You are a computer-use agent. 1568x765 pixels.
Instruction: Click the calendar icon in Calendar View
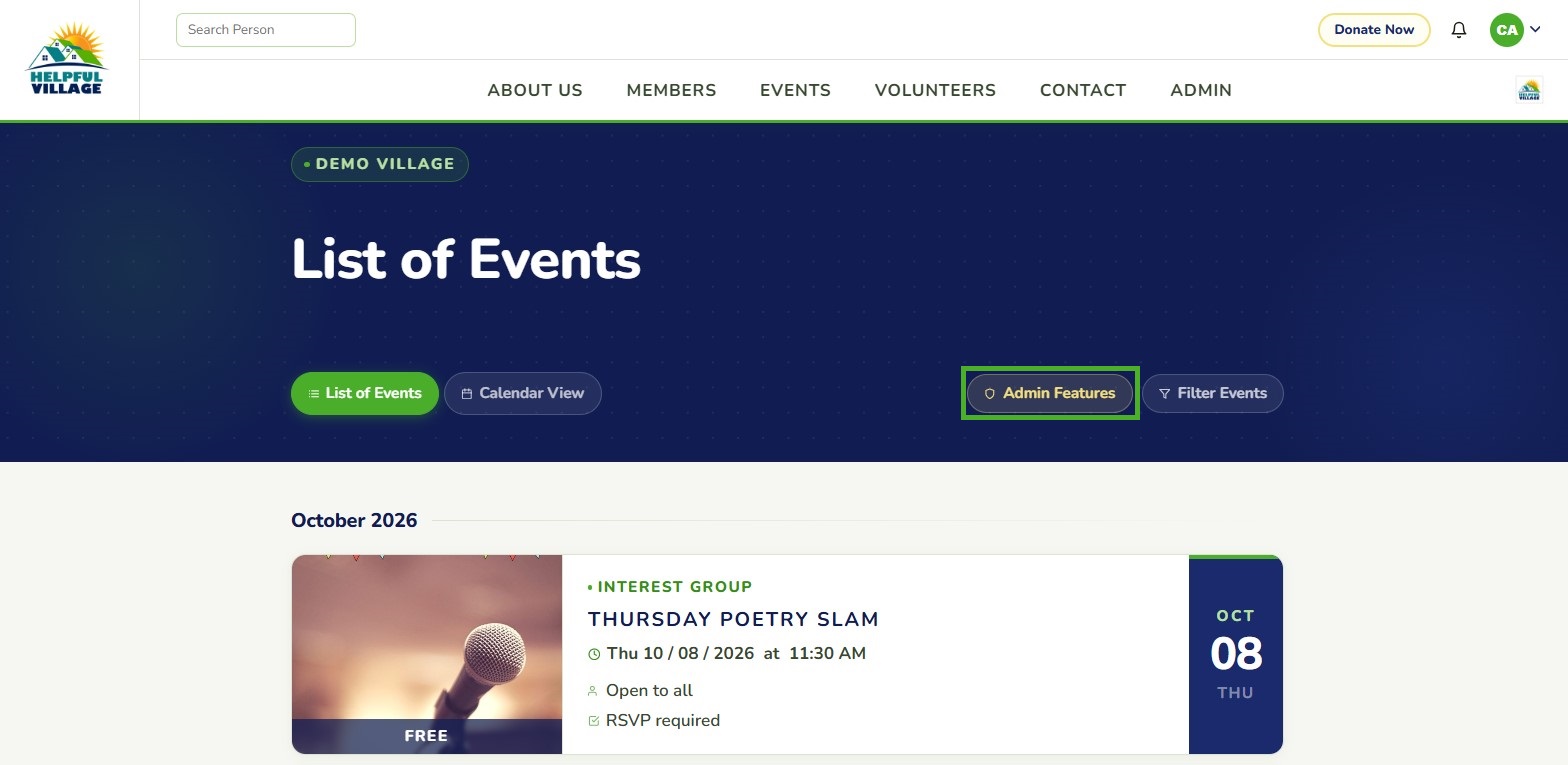(x=466, y=394)
